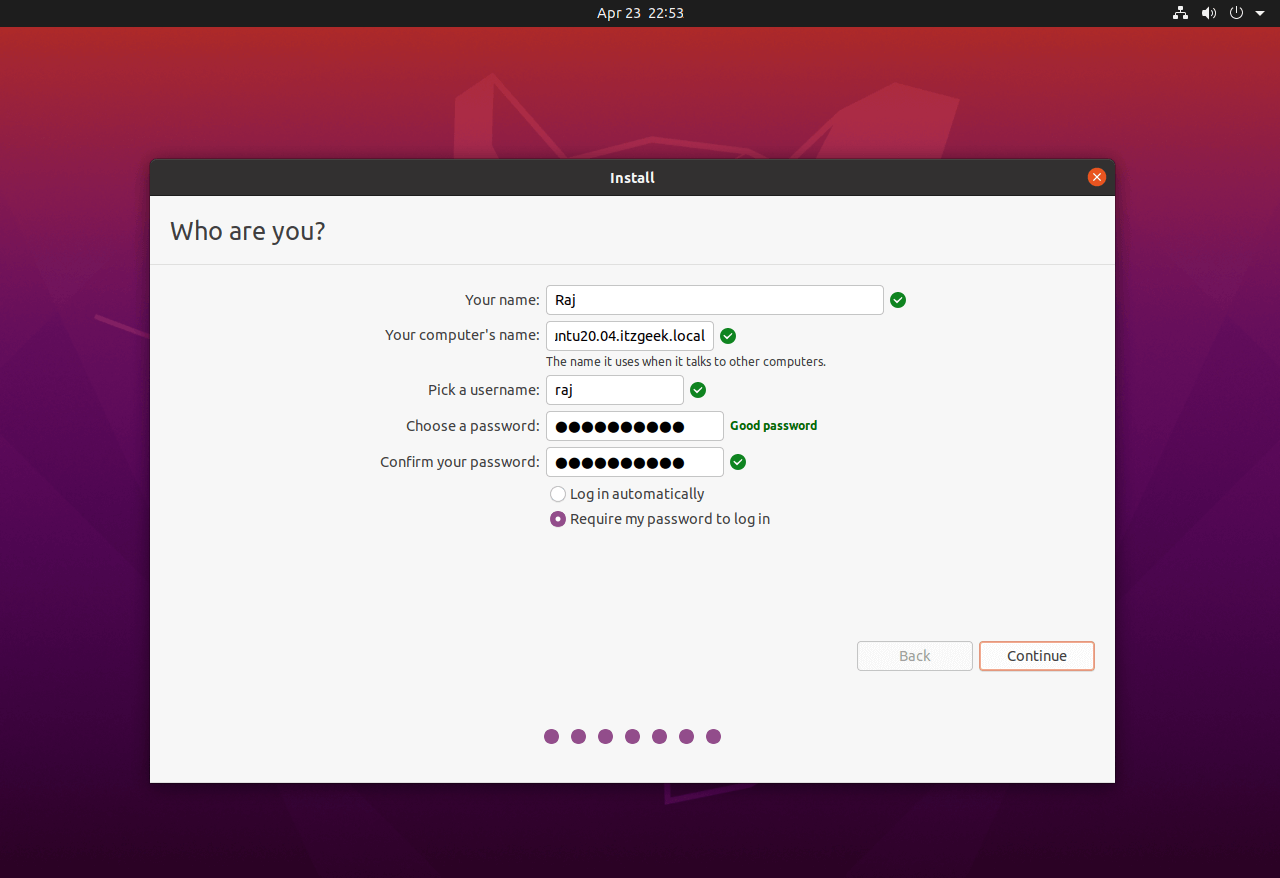Close the Install window
Image resolution: width=1280 pixels, height=878 pixels.
1097,177
